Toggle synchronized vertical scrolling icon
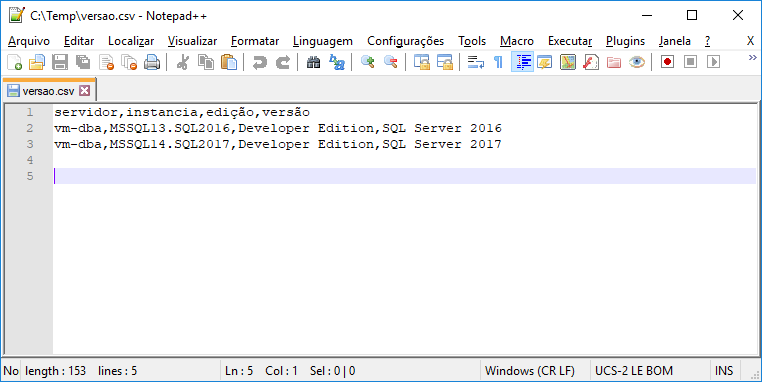This screenshot has width=762, height=382. click(421, 62)
